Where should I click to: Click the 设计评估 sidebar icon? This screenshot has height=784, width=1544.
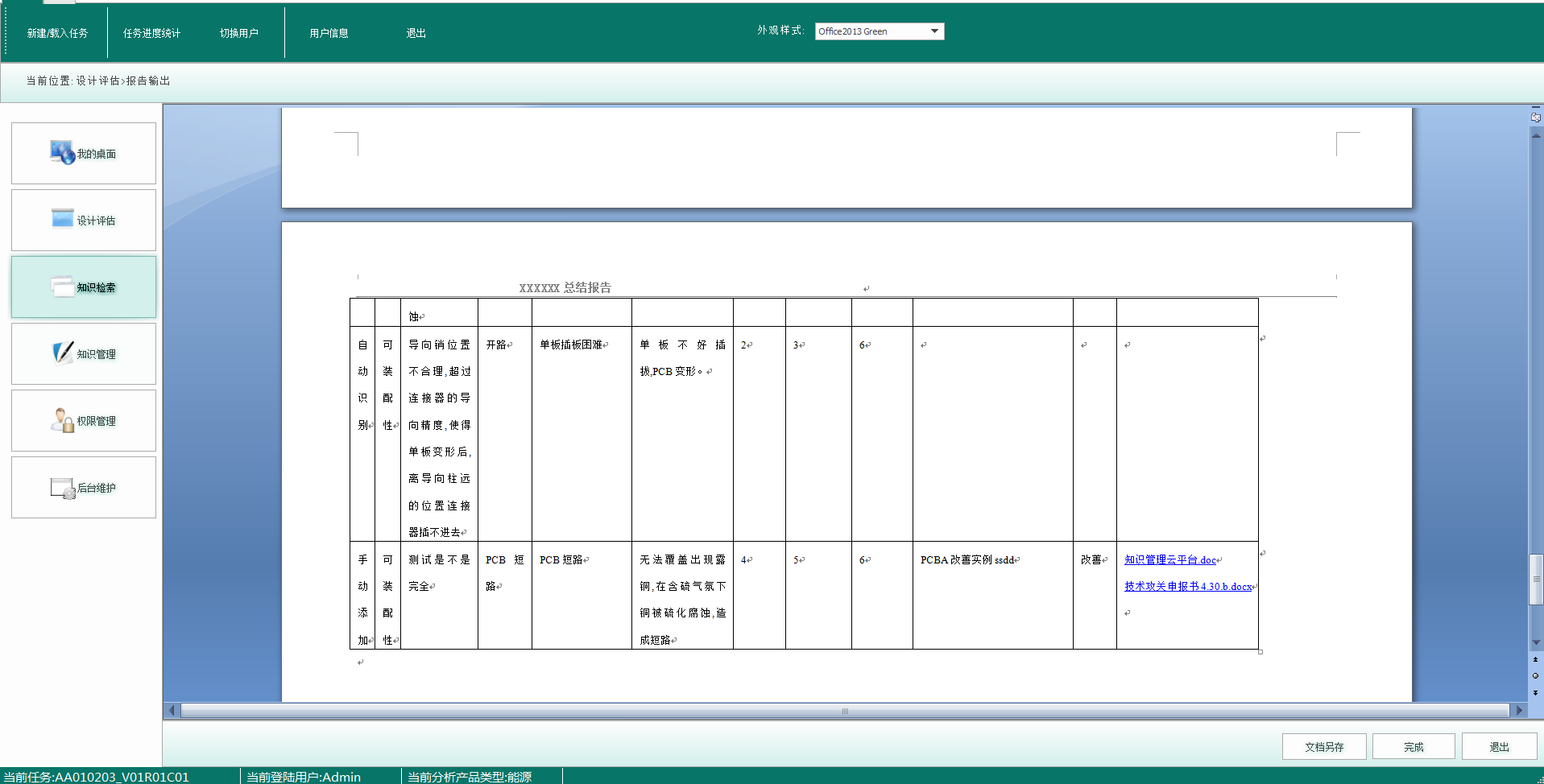pyautogui.click(x=62, y=218)
